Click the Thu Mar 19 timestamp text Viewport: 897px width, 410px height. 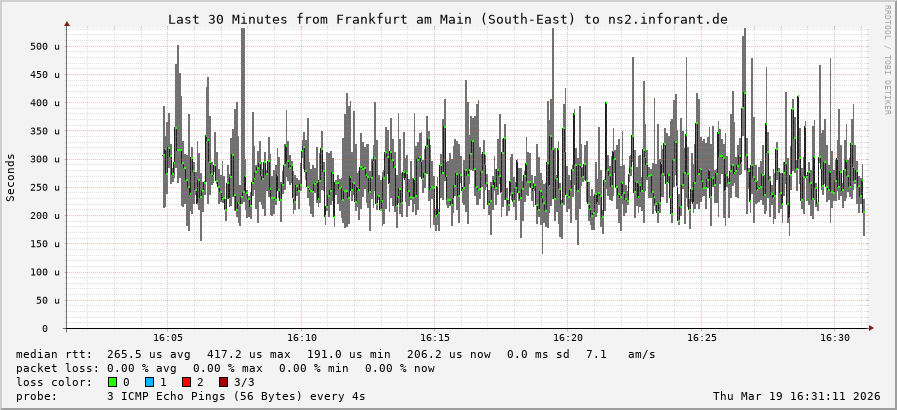coord(796,396)
